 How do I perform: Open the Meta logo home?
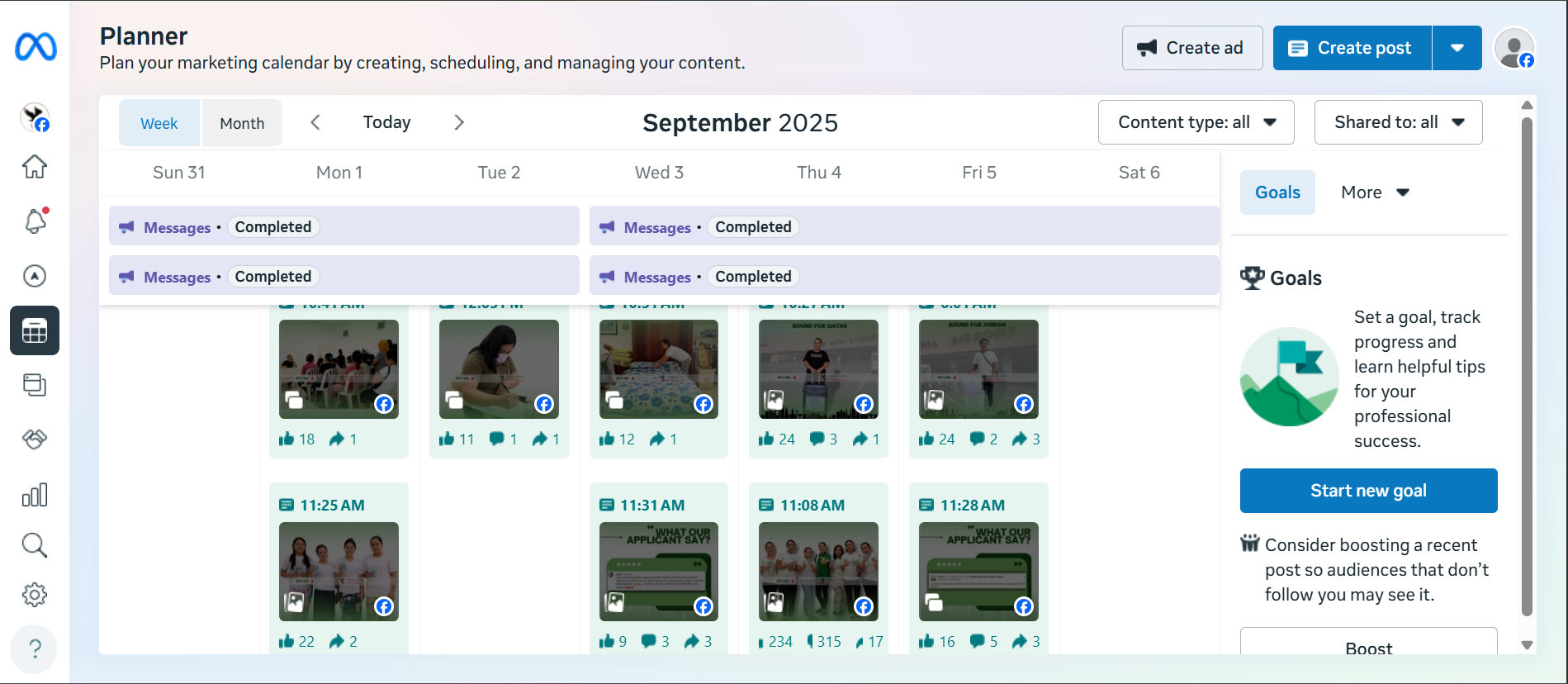36,47
